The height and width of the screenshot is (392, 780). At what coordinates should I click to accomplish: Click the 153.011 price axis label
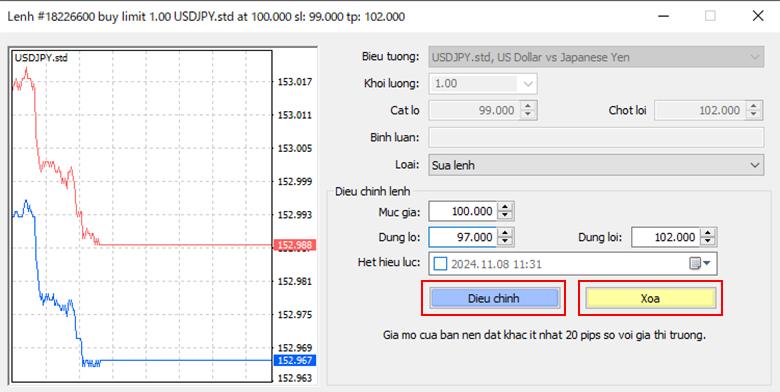tap(295, 115)
